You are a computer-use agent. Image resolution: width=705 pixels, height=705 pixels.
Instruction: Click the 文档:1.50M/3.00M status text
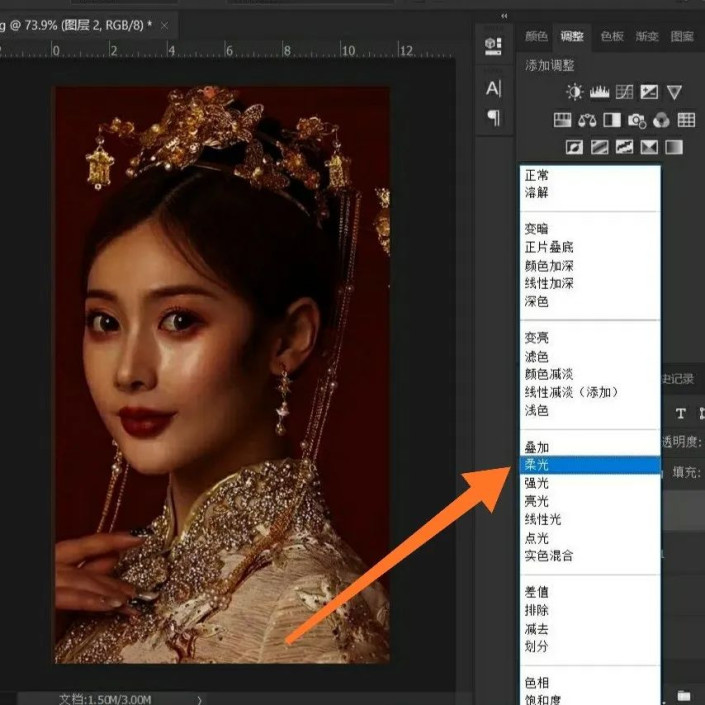(x=105, y=700)
